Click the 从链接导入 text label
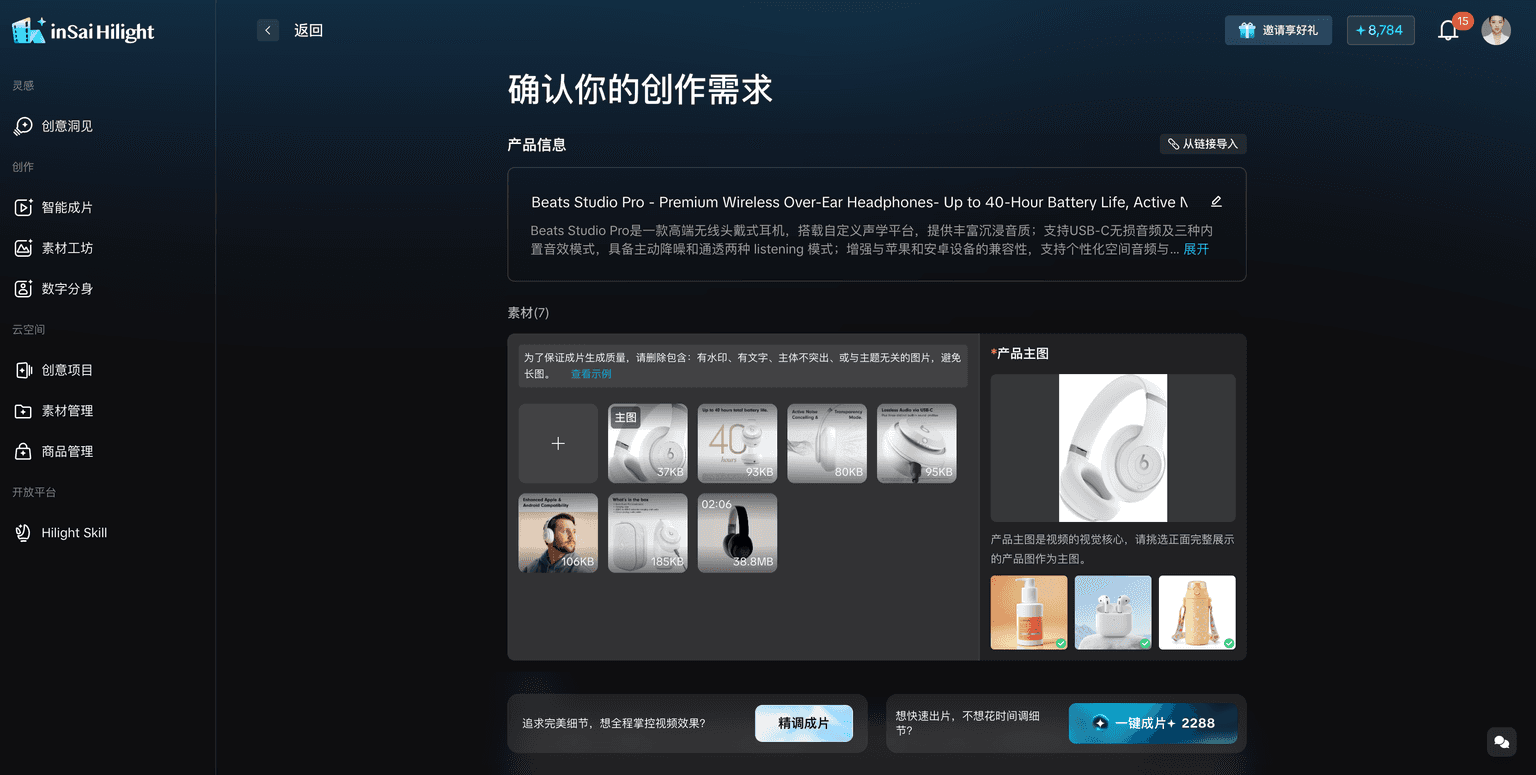This screenshot has height=775, width=1536. click(x=1210, y=144)
